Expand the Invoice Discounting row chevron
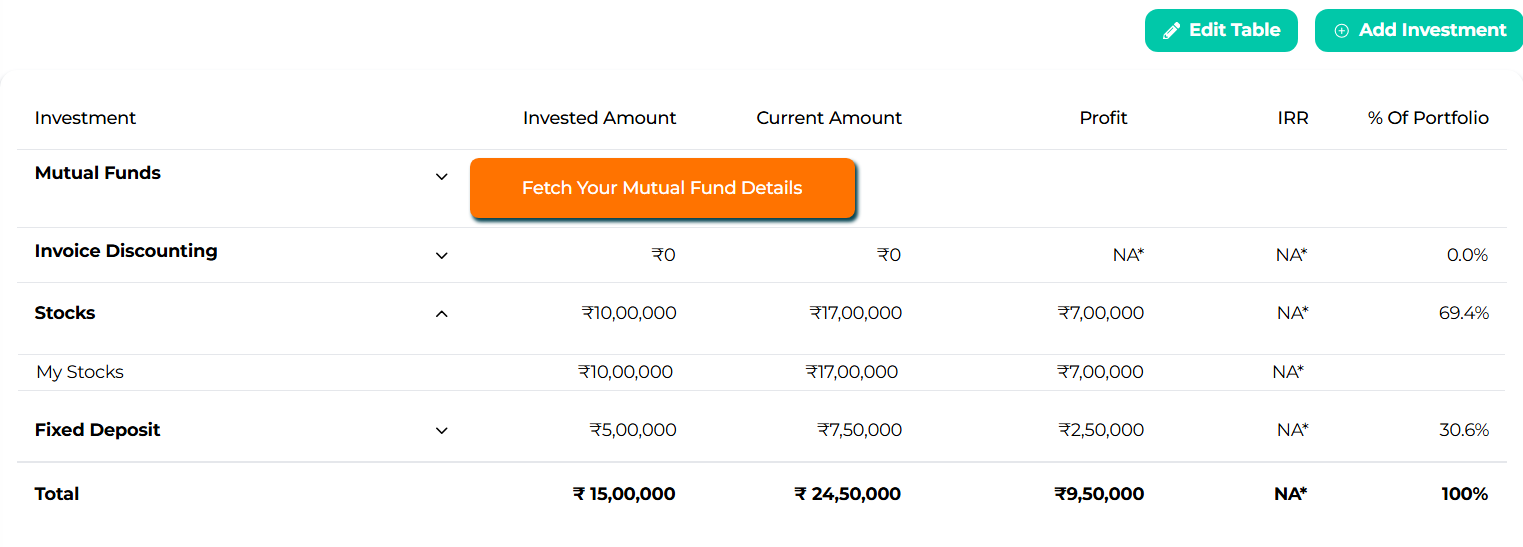Image resolution: width=1523 pixels, height=547 pixels. tap(442, 255)
